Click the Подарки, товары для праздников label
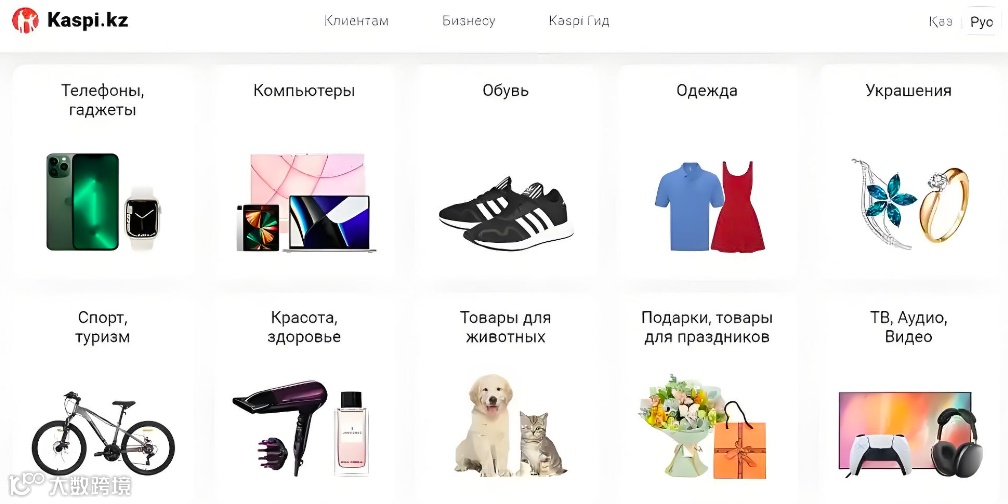1008x504 pixels. 706,327
